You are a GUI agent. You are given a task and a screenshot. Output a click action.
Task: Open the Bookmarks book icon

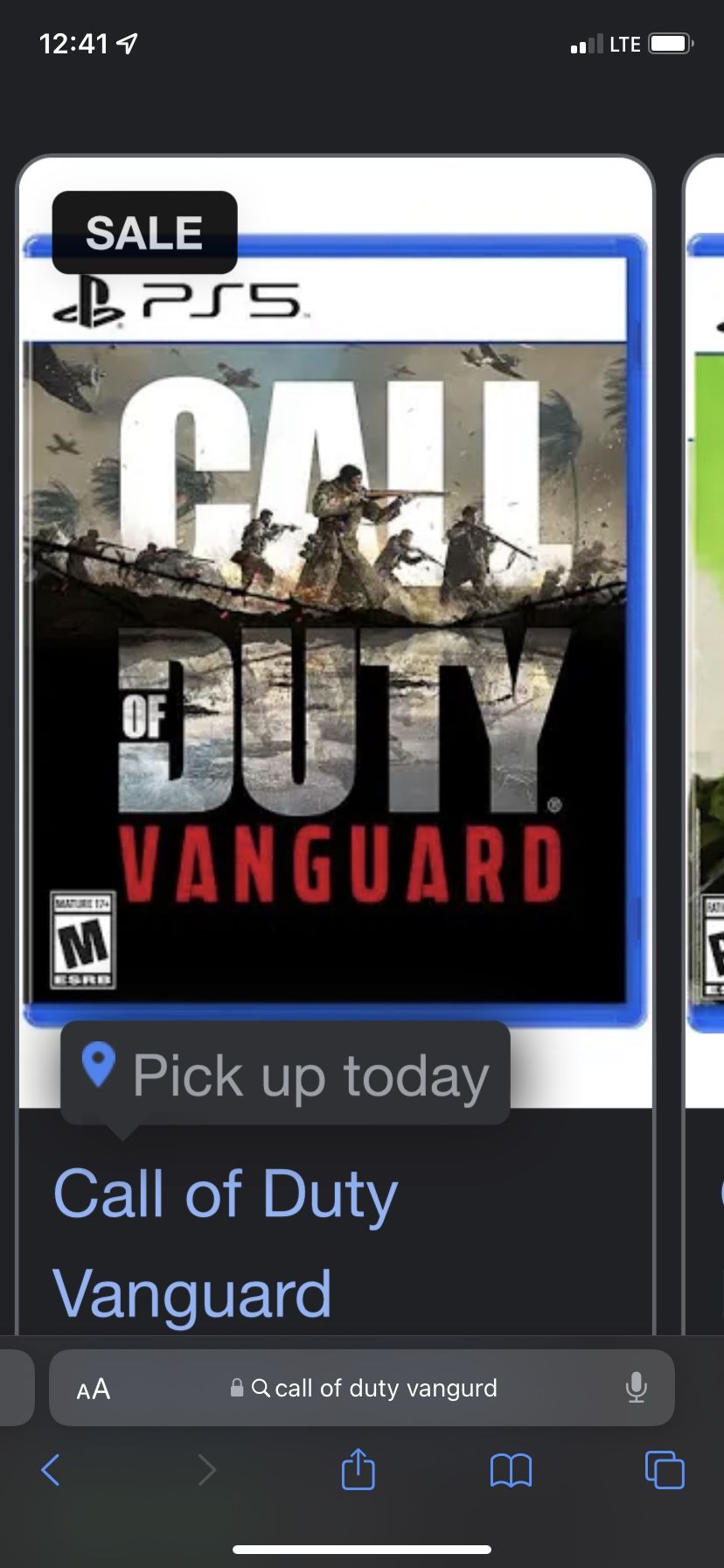tap(512, 1471)
